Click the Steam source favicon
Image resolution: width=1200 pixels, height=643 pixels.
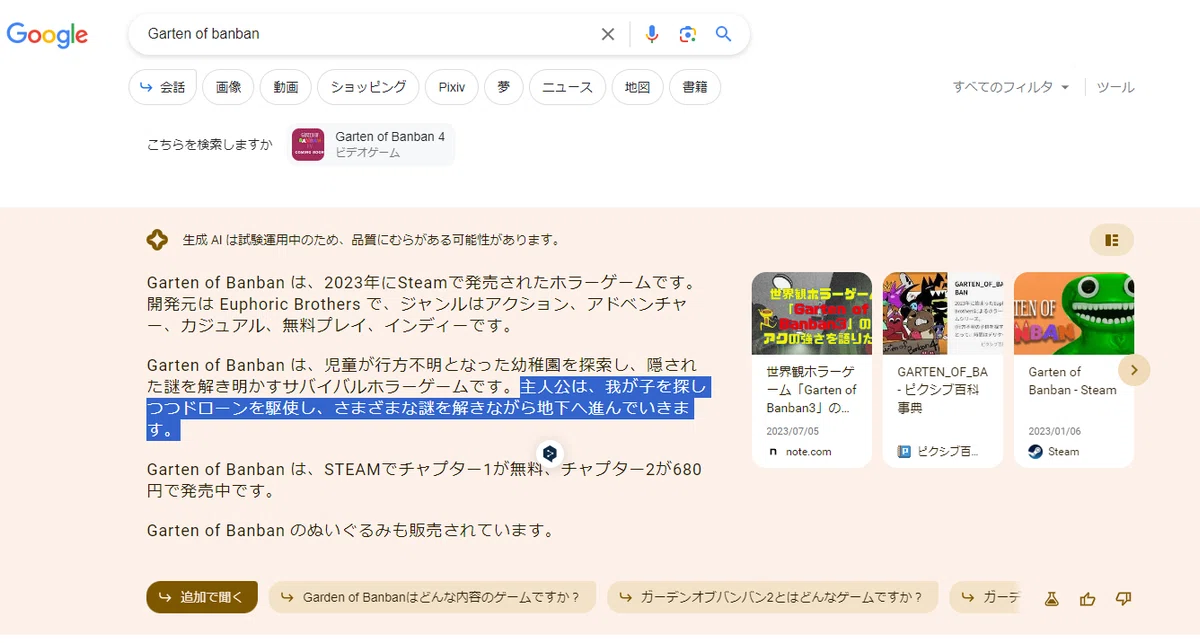[1035, 452]
